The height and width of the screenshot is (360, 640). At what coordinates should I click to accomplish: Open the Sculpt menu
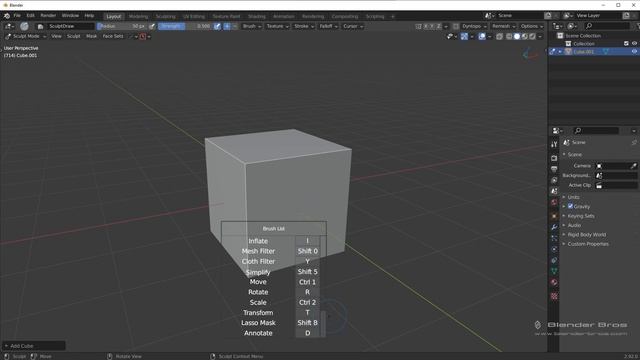[73, 36]
